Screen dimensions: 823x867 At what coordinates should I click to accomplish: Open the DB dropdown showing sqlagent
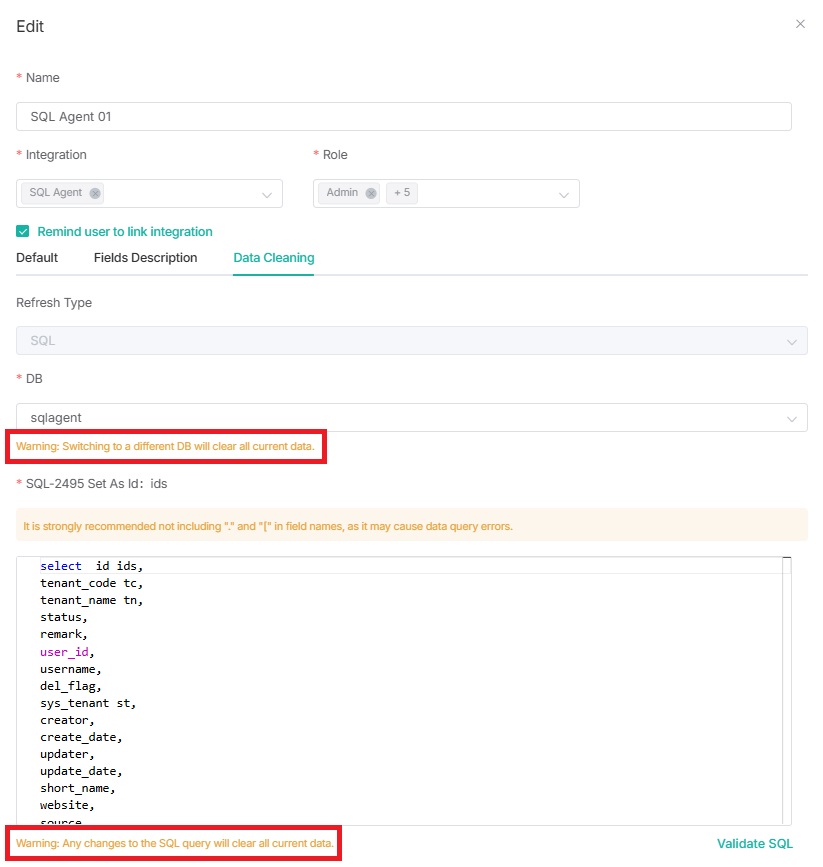pos(411,418)
